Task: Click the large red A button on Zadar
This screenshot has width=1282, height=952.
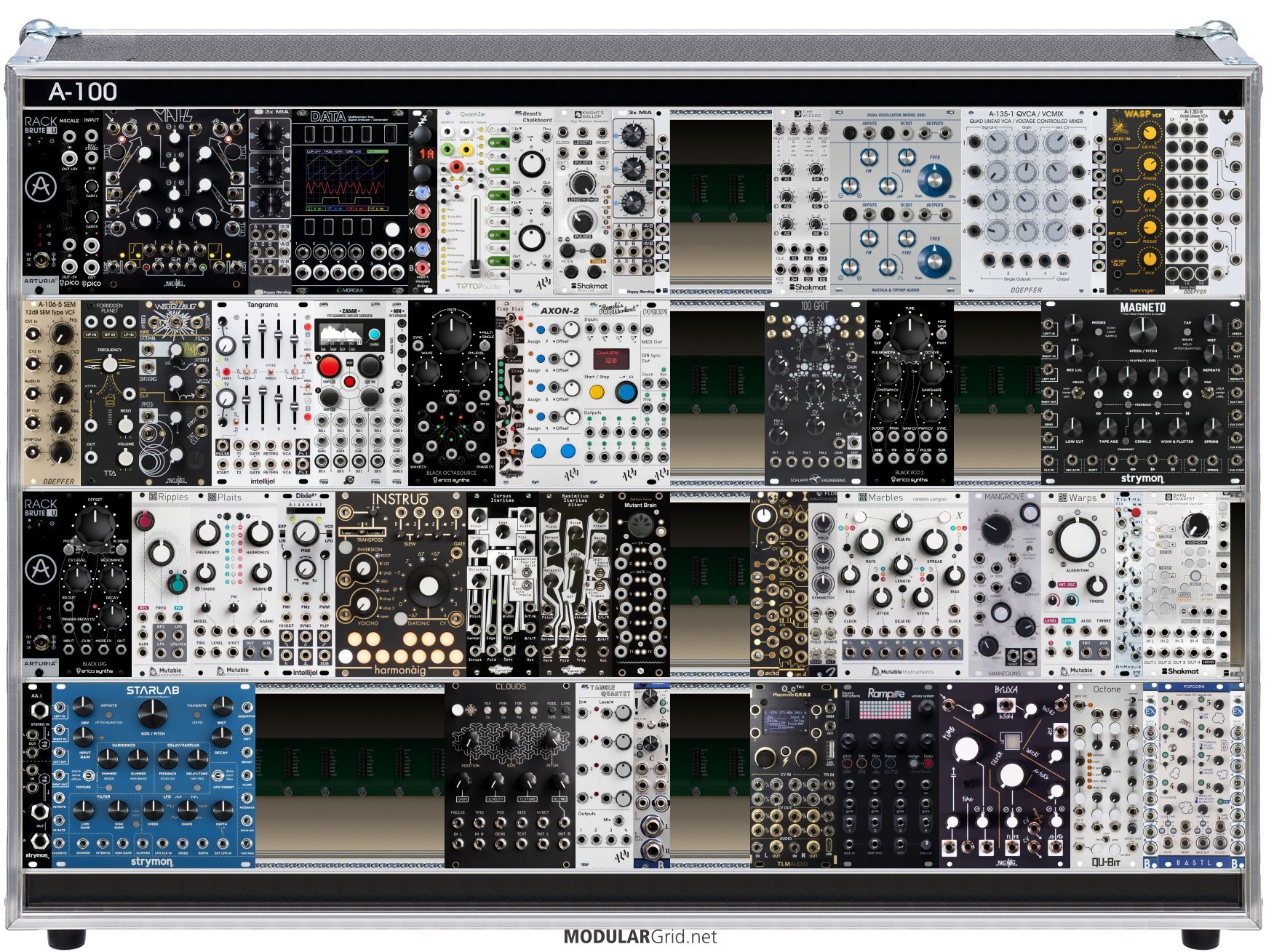Action: pos(329,367)
